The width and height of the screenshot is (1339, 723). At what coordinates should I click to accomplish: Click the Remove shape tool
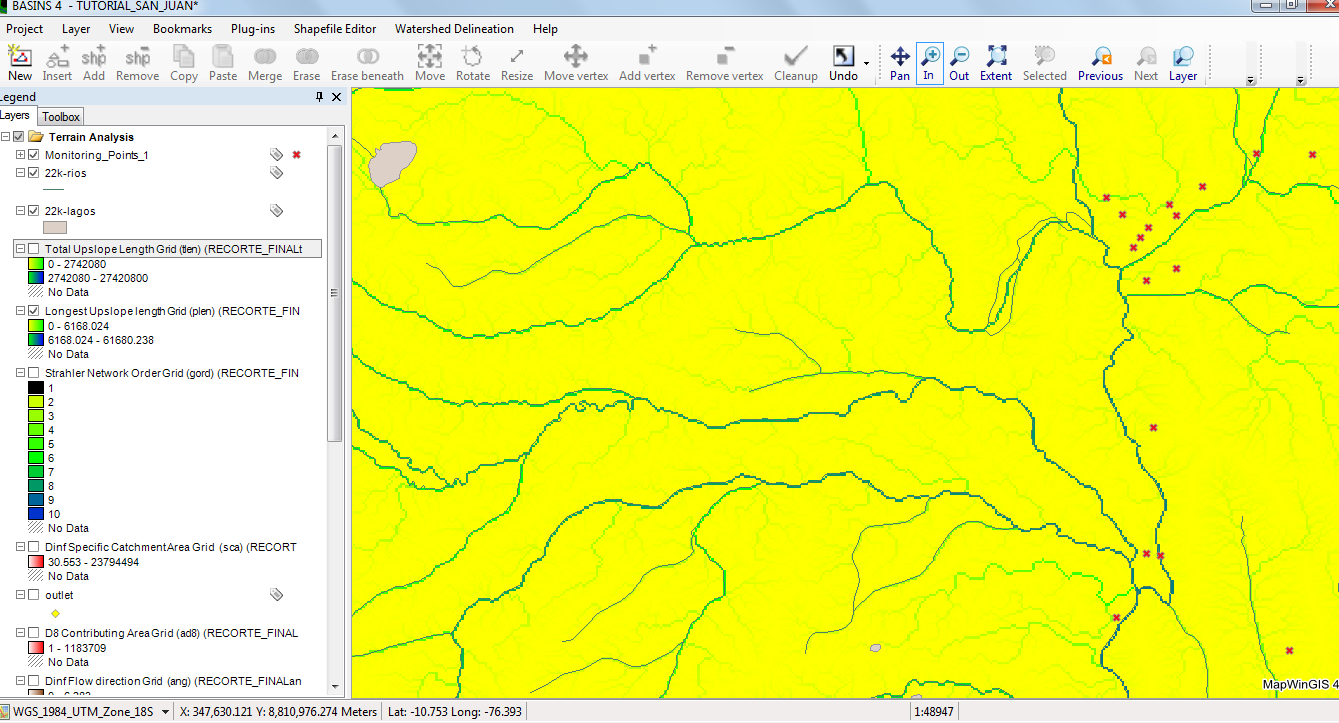click(x=137, y=63)
